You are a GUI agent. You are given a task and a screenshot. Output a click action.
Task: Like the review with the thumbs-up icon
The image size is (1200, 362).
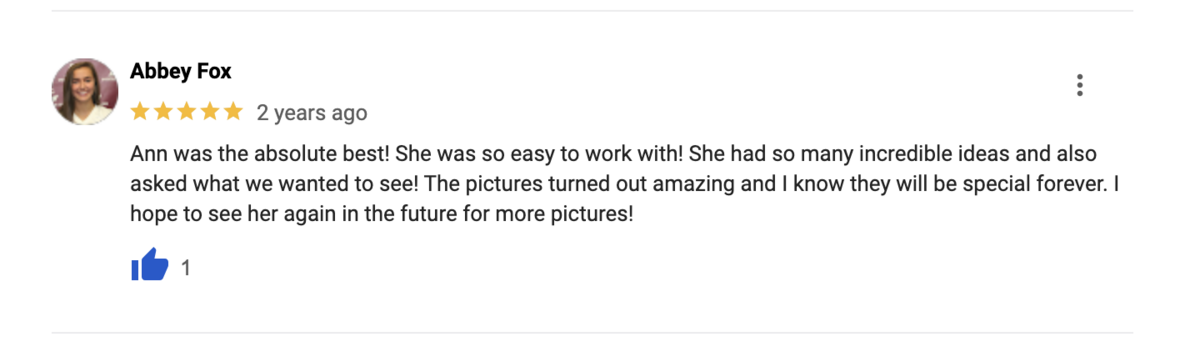(150, 266)
